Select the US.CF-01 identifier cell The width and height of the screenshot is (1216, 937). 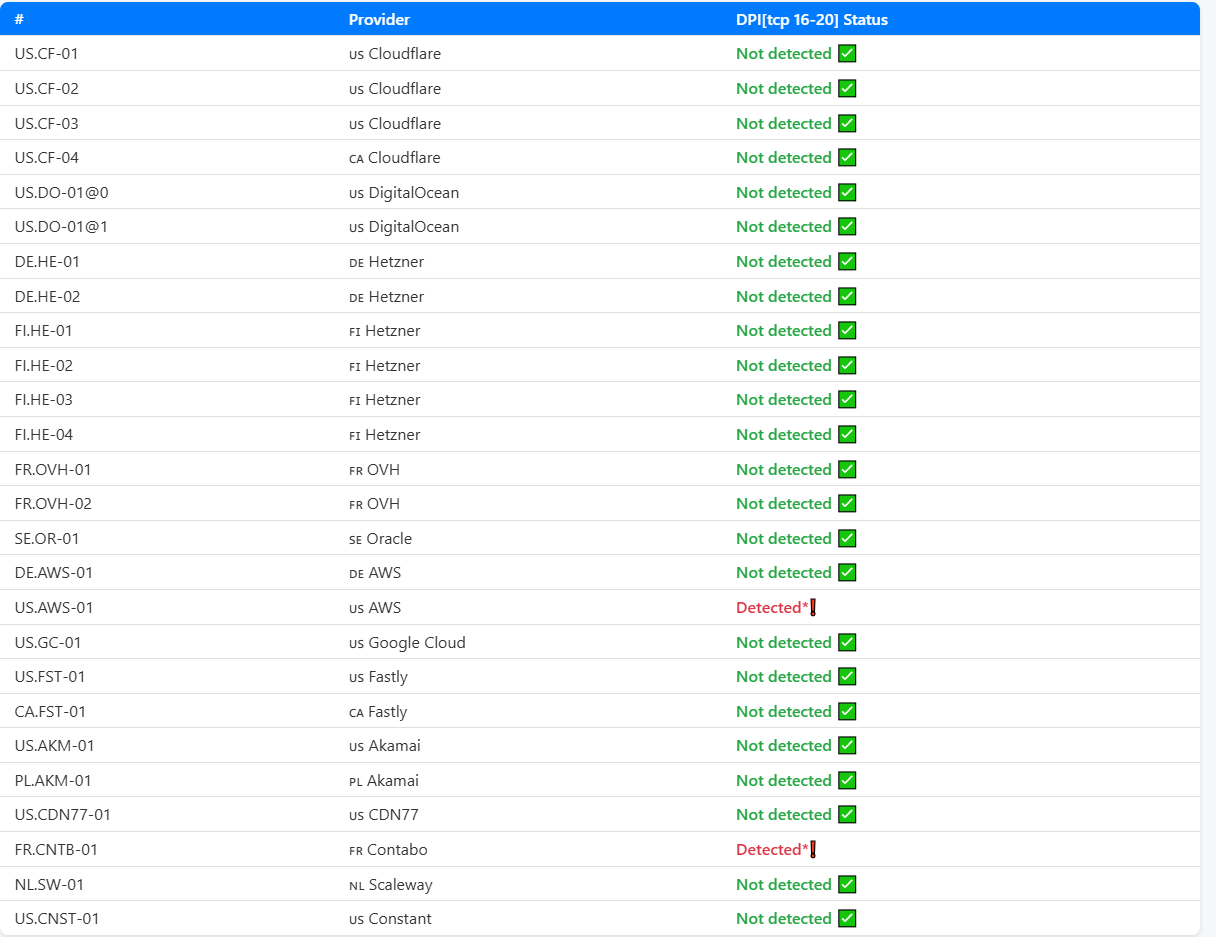[x=46, y=54]
